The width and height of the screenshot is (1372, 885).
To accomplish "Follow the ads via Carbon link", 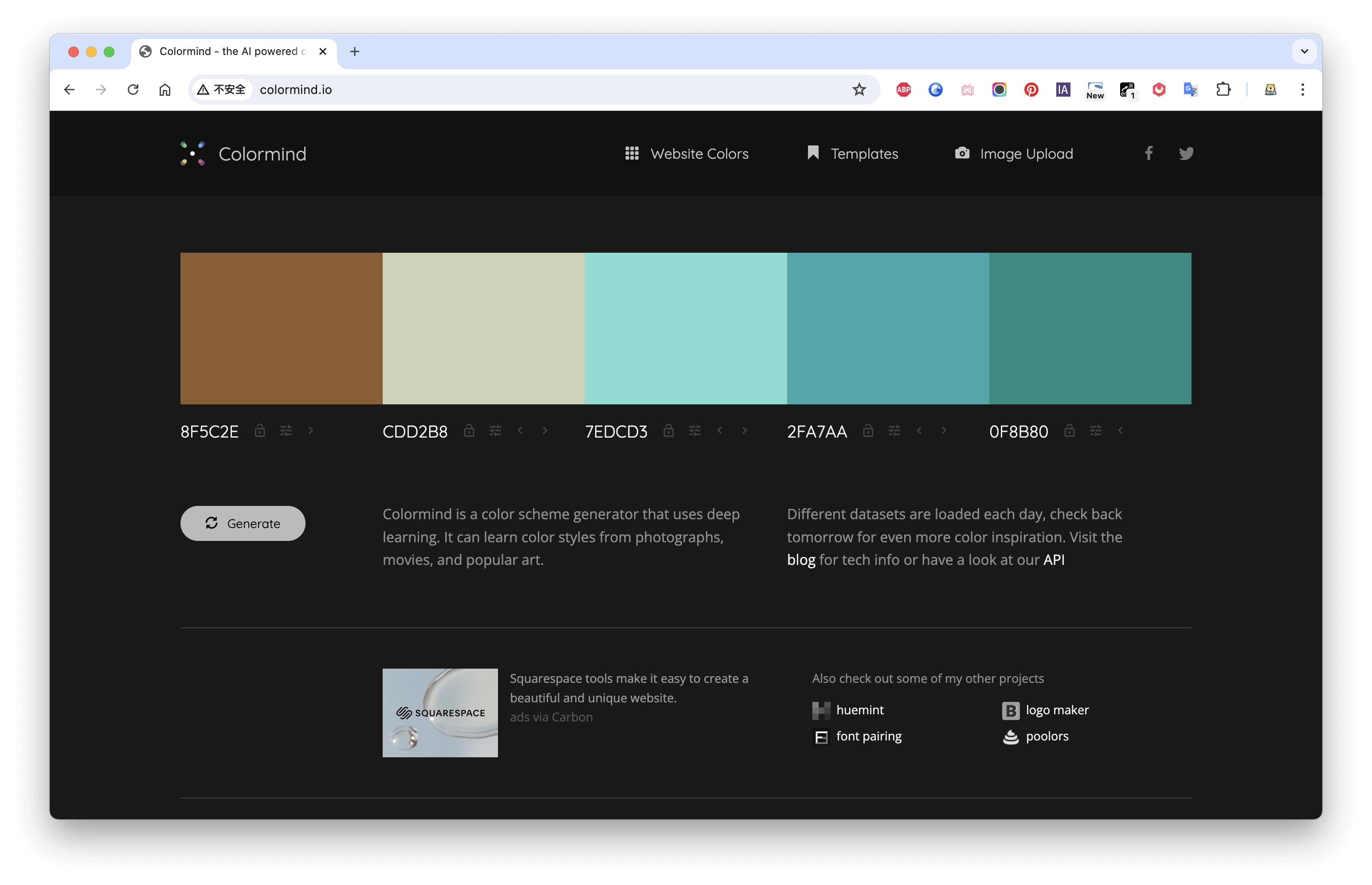I will click(551, 717).
